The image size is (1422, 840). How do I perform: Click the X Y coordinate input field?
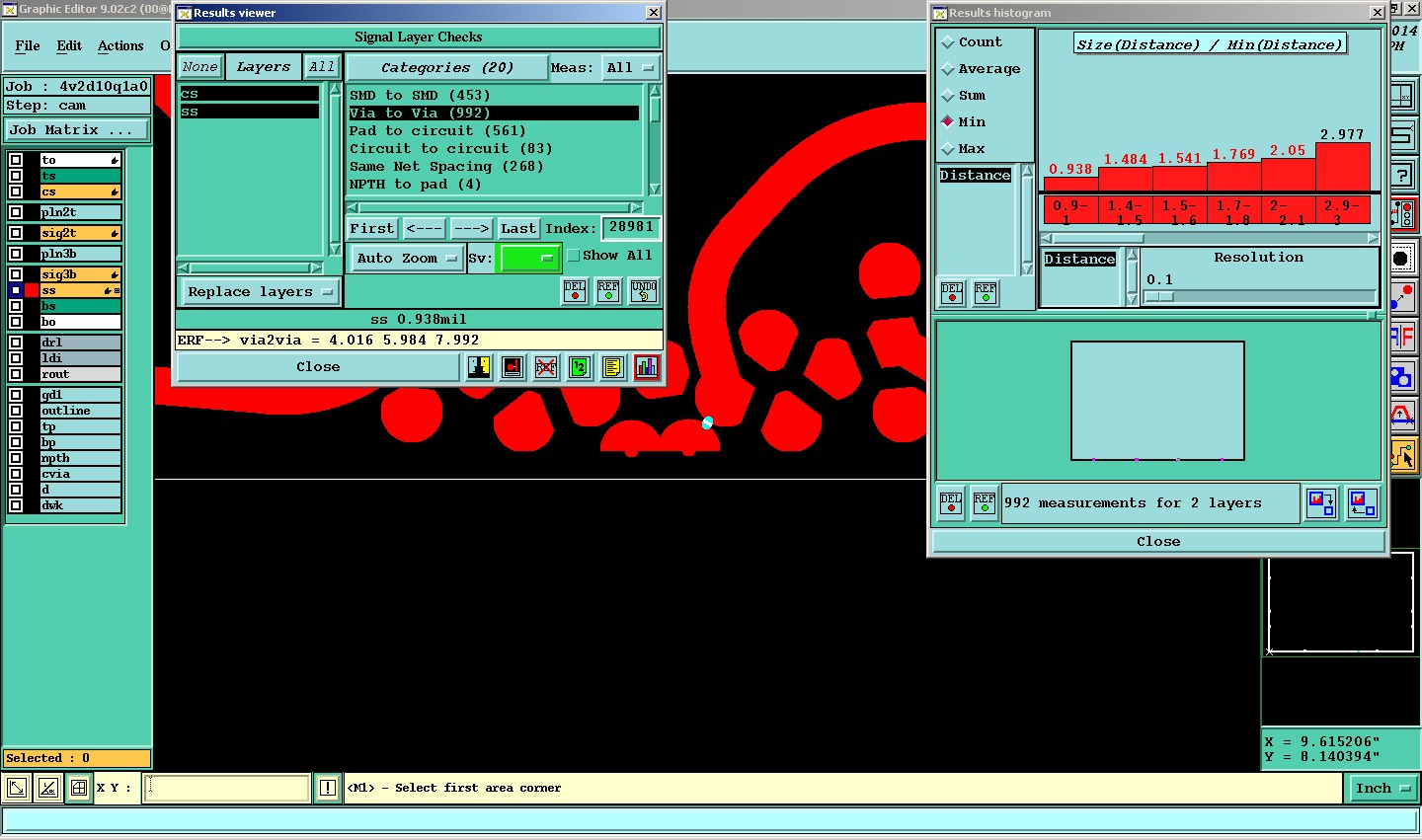227,788
